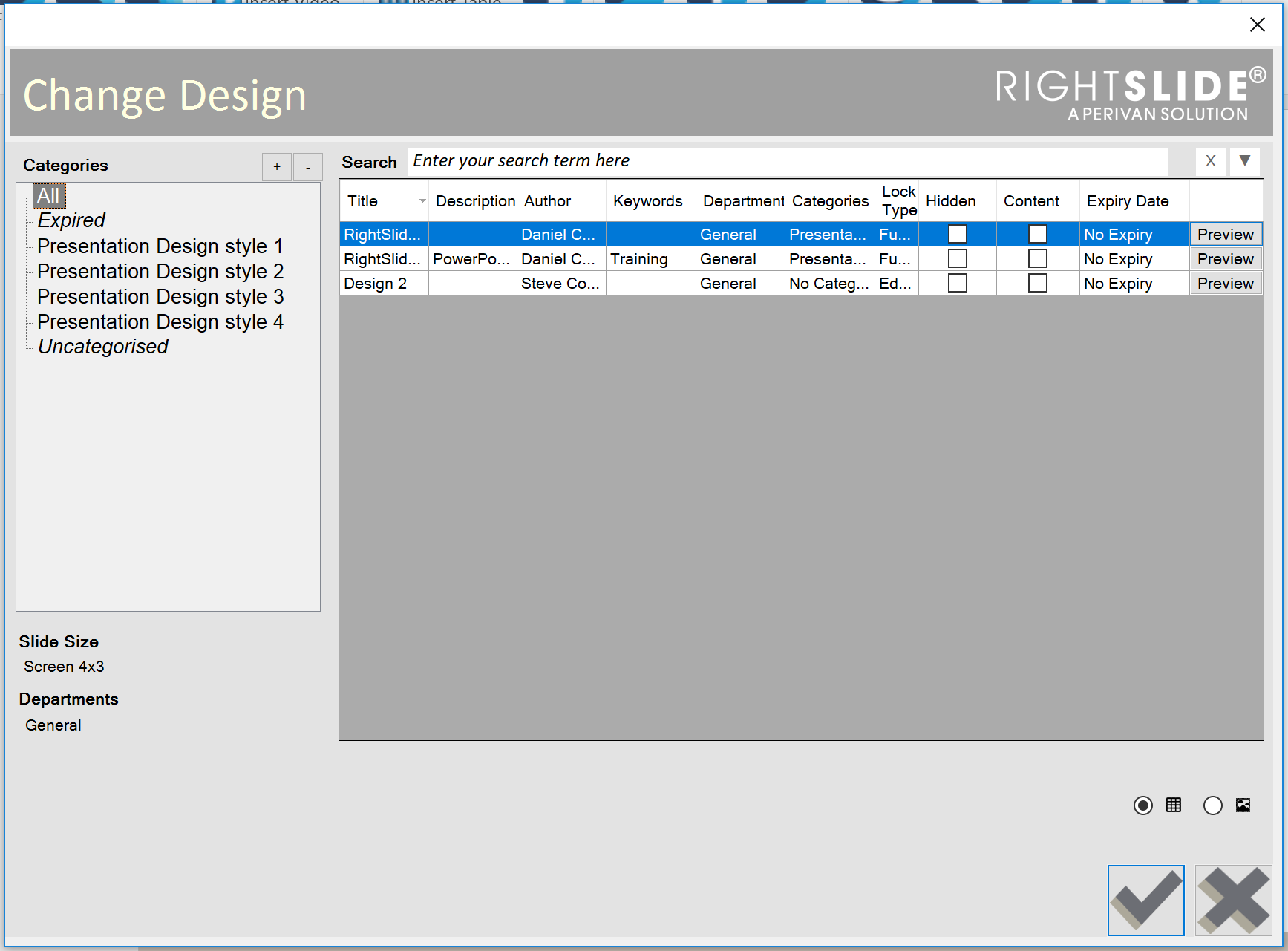Close the Change Design dialog window

tap(1257, 24)
